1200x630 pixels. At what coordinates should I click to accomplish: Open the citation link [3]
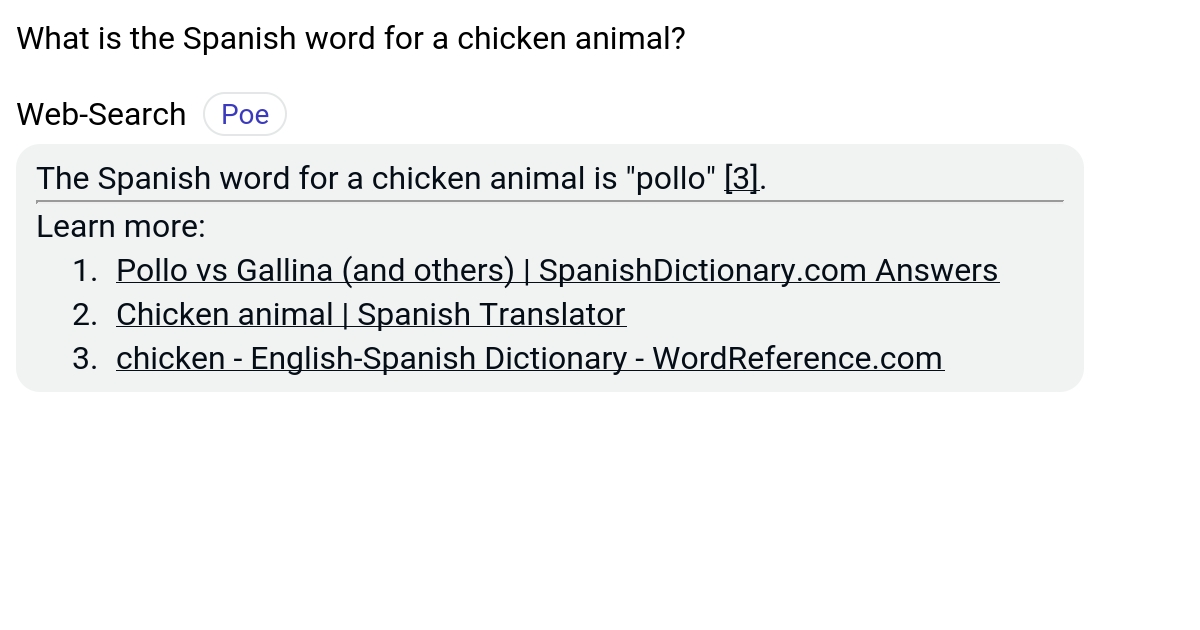(740, 178)
